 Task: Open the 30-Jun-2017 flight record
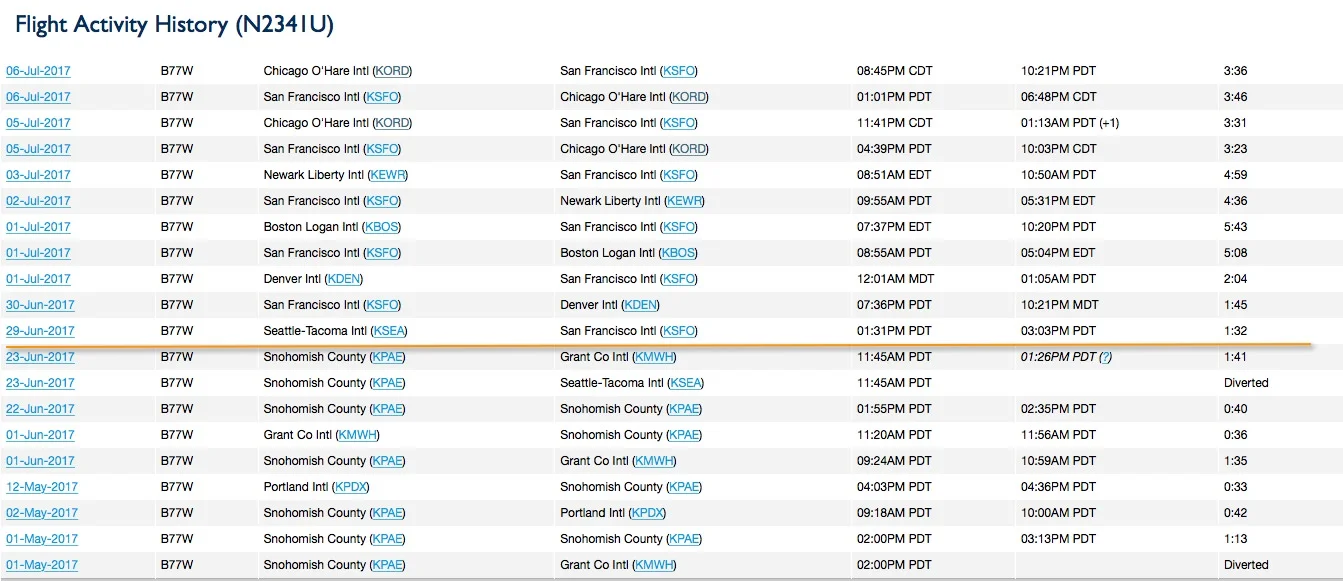40,305
